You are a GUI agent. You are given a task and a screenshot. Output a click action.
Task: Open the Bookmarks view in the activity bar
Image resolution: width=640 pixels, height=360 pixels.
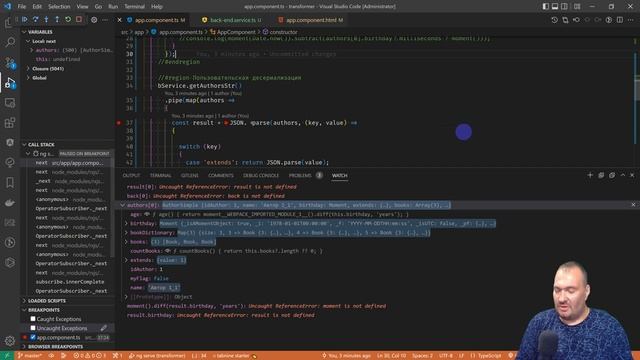point(10,182)
